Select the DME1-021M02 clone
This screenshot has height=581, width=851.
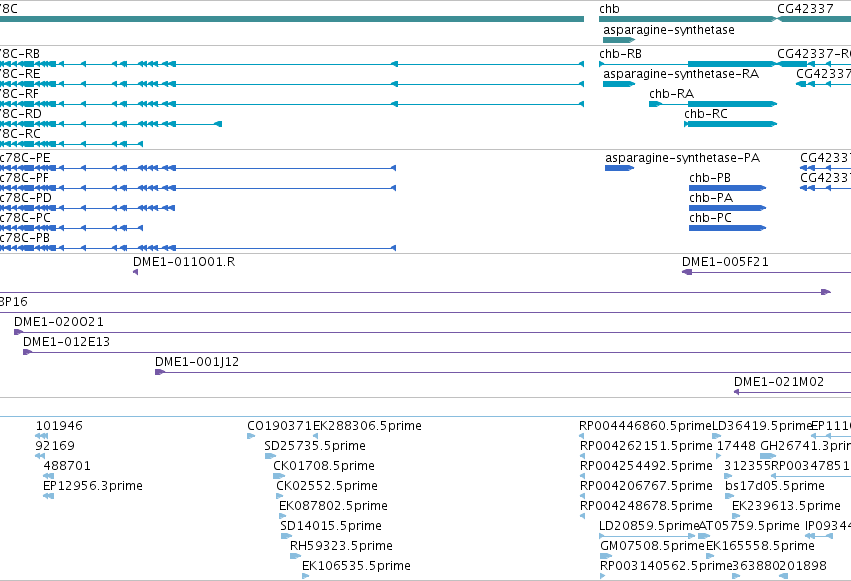[x=792, y=392]
